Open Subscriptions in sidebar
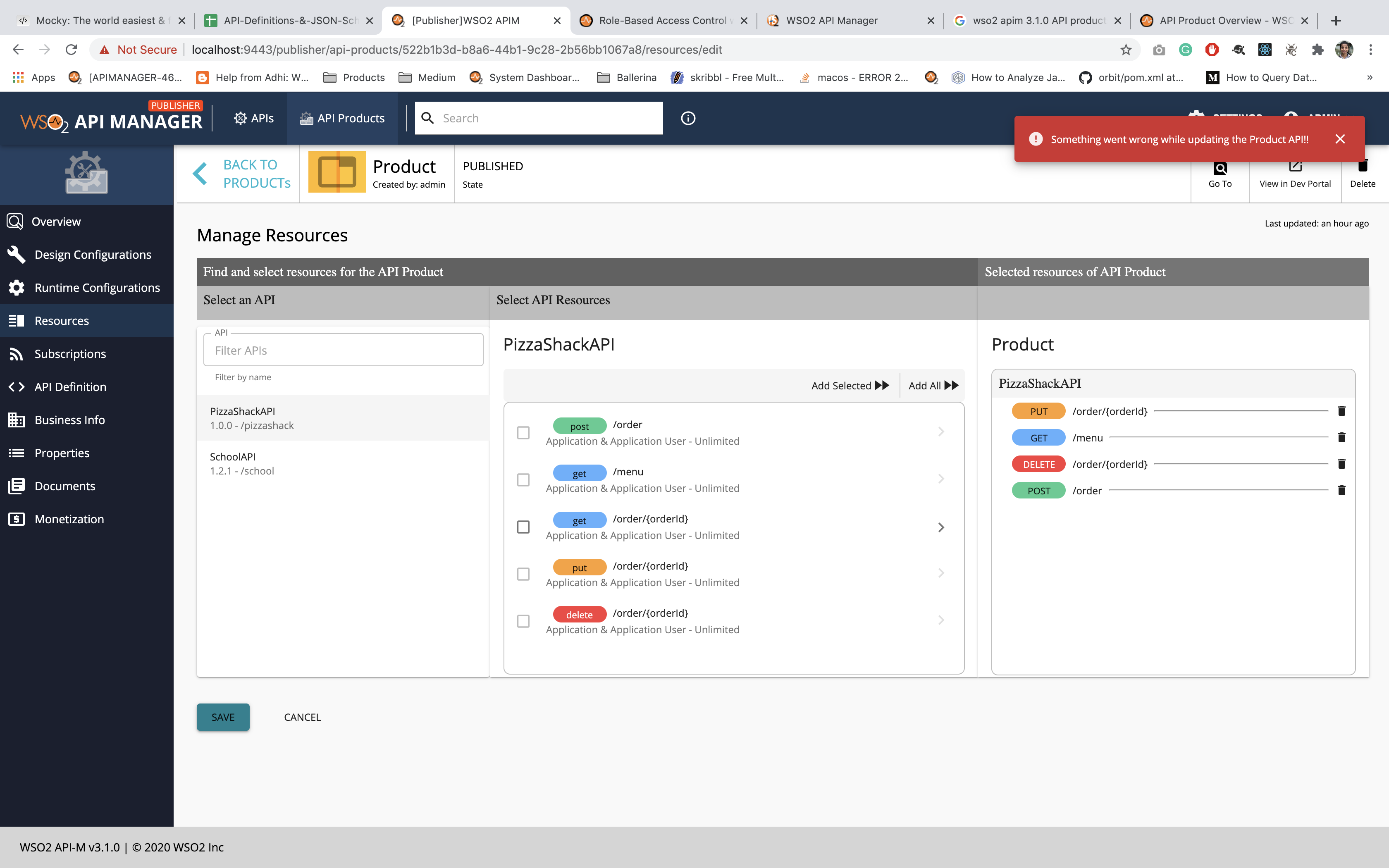 point(87,354)
